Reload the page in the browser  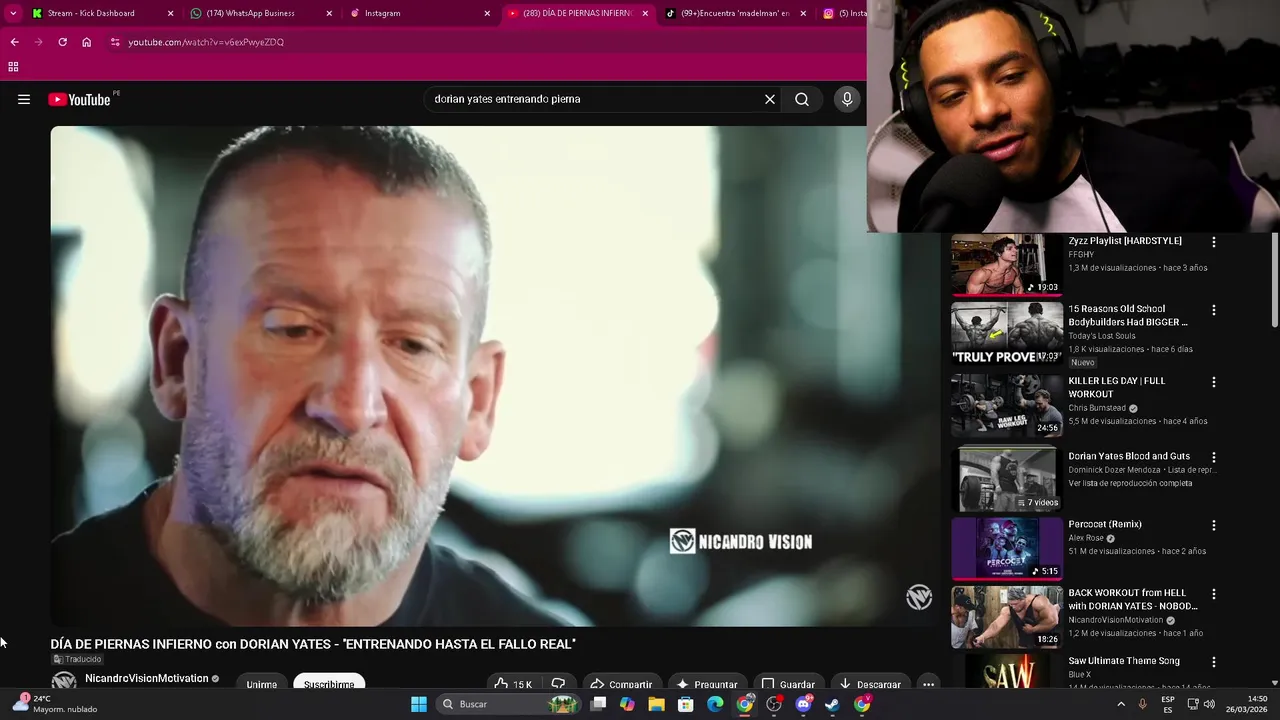coord(62,42)
